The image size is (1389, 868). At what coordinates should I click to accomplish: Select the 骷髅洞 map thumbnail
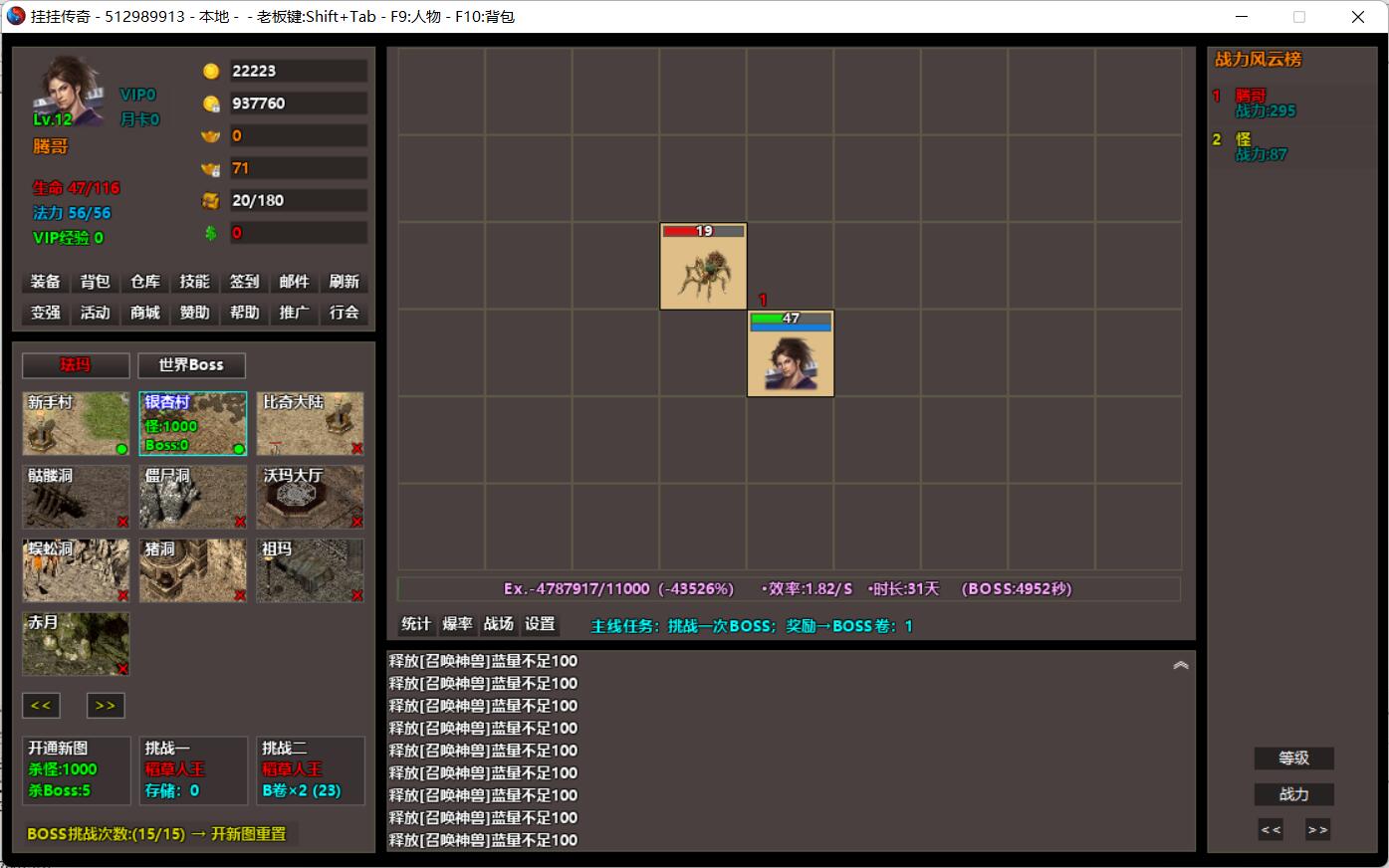click(76, 498)
